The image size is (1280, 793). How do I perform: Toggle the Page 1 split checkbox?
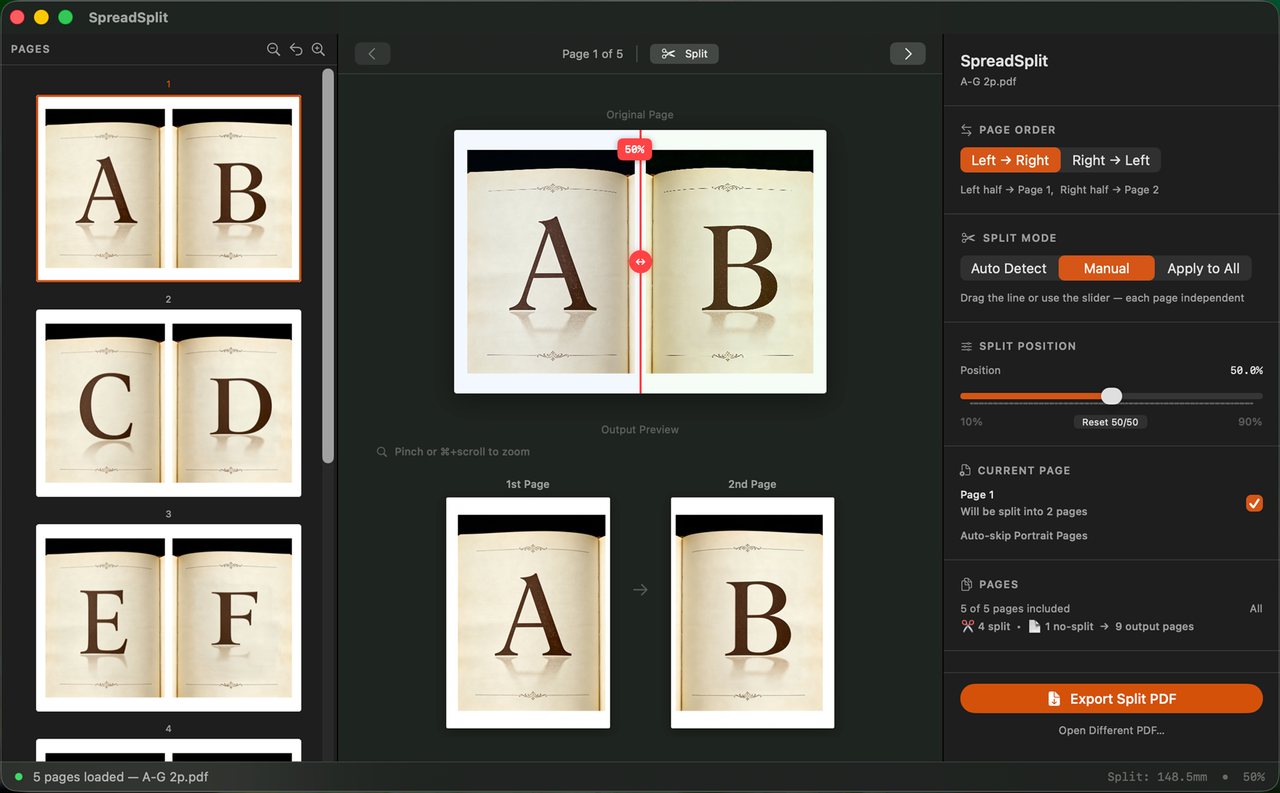coord(1254,503)
